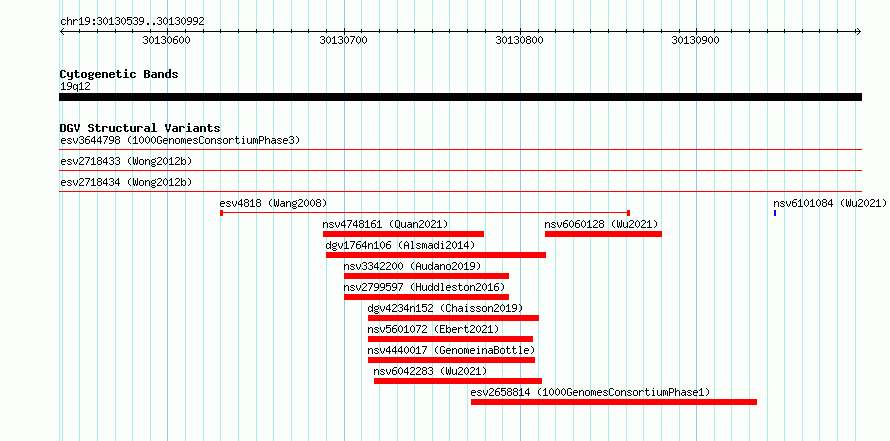
Task: Click the chr19:30130539..30130992 region label
Action: click(132, 22)
